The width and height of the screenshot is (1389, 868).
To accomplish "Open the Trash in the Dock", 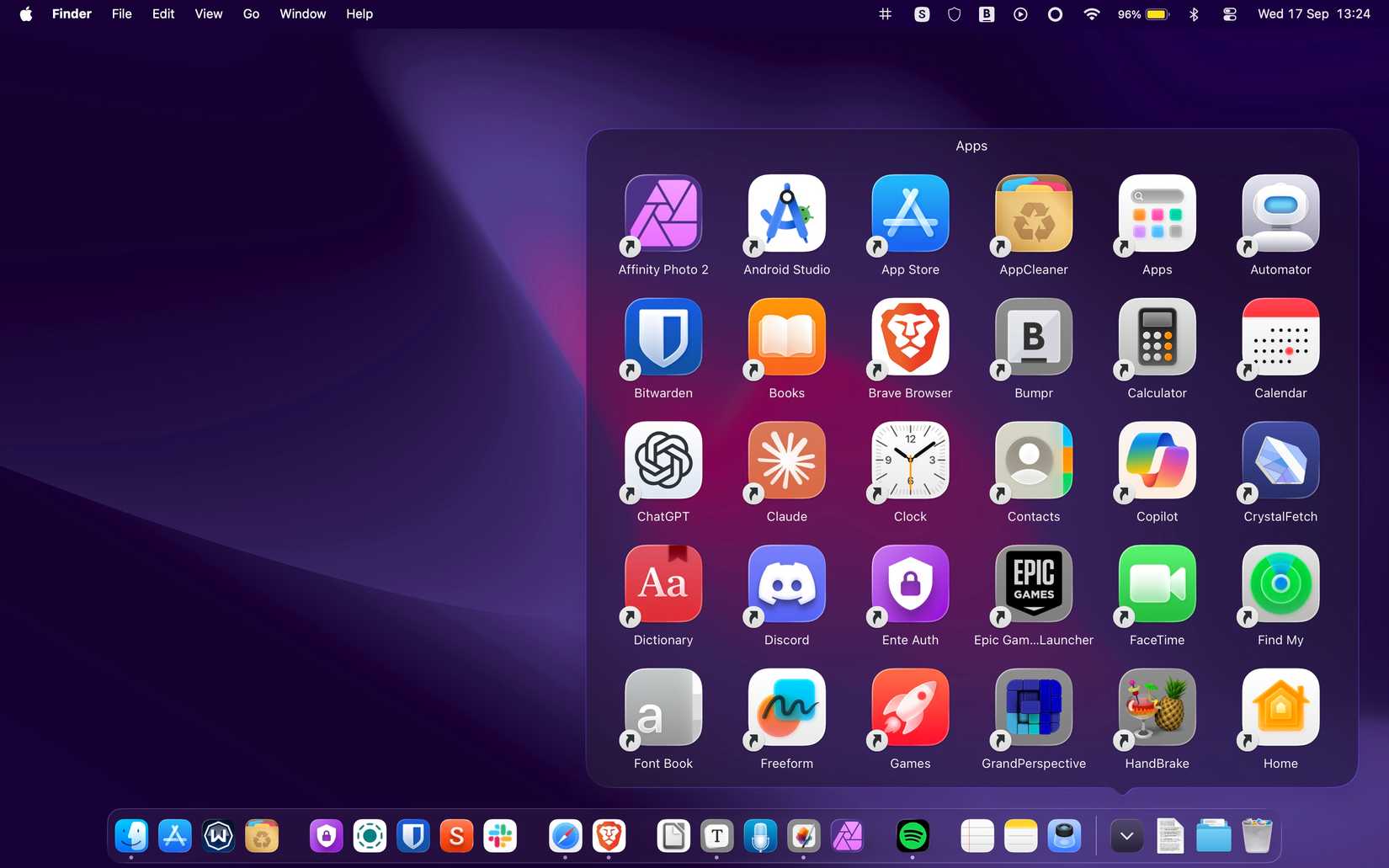I will pos(1257,836).
